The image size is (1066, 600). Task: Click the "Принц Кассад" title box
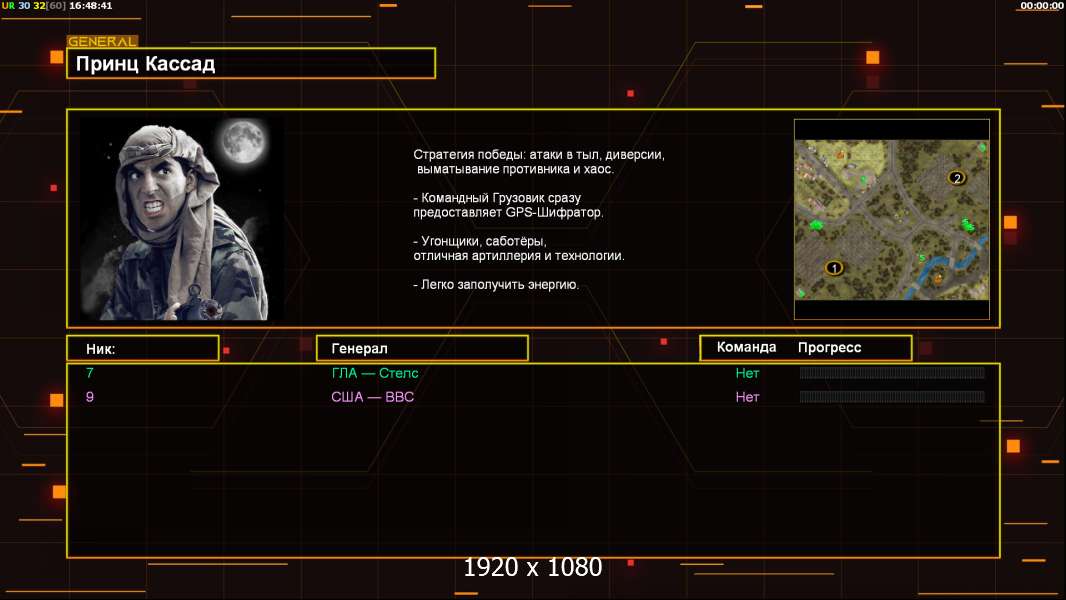[x=251, y=64]
